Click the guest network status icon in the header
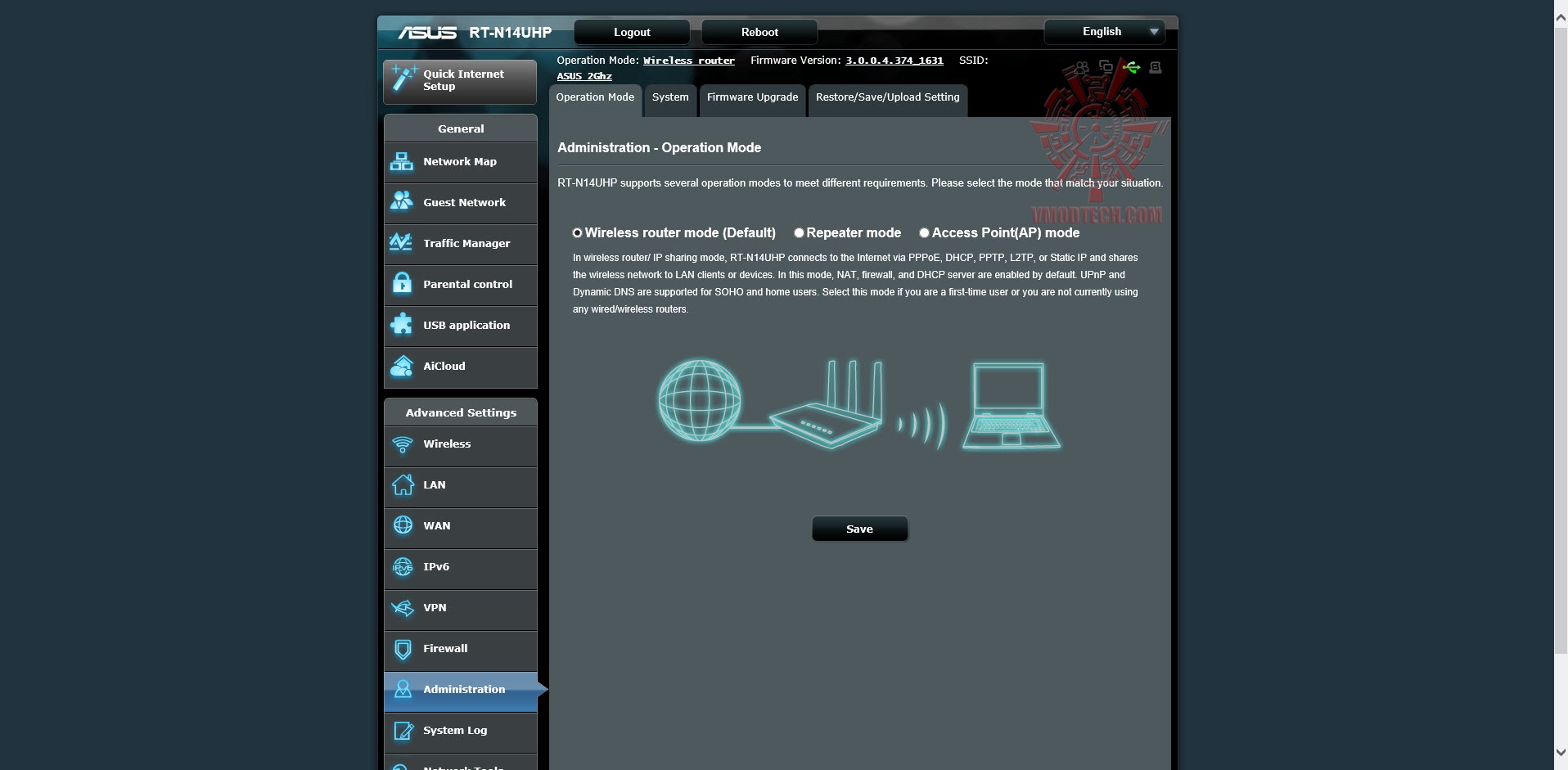The height and width of the screenshot is (770, 1568). 1082,67
